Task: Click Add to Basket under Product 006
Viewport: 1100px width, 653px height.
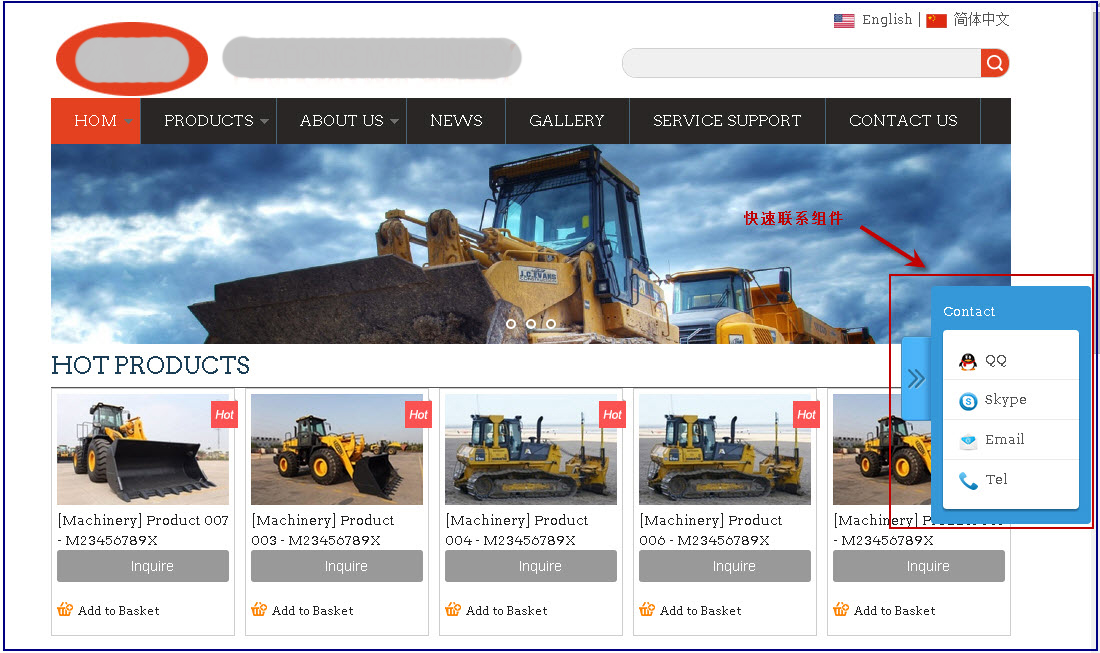Action: [x=700, y=610]
